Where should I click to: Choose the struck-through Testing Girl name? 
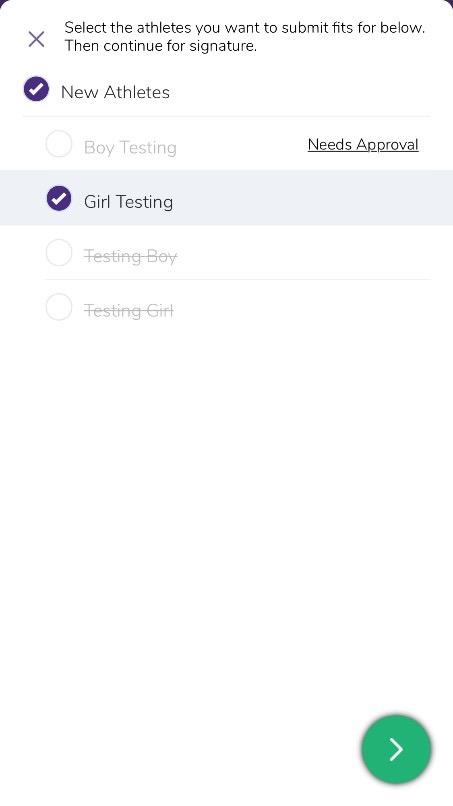click(129, 310)
